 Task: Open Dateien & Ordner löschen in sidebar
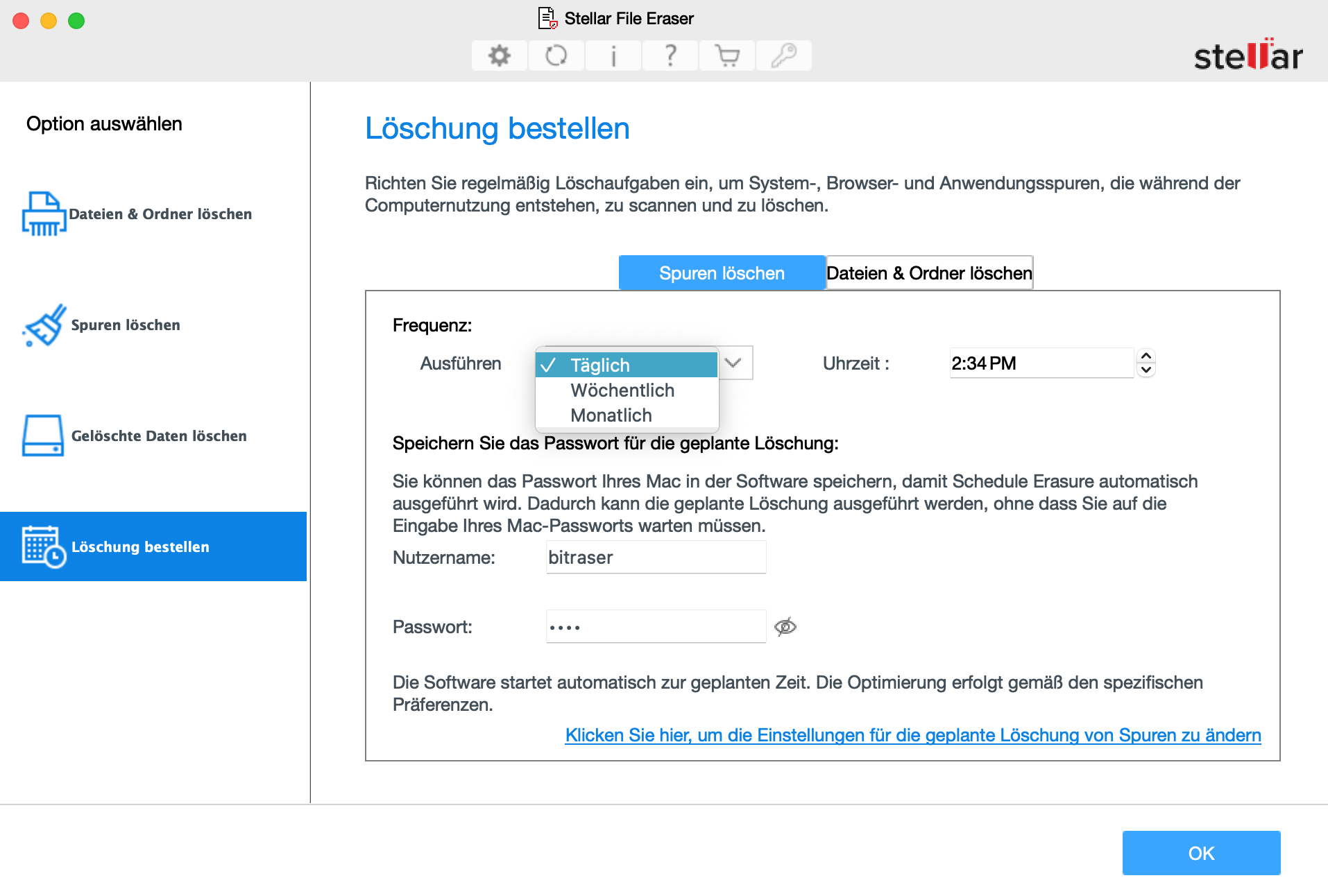click(153, 214)
